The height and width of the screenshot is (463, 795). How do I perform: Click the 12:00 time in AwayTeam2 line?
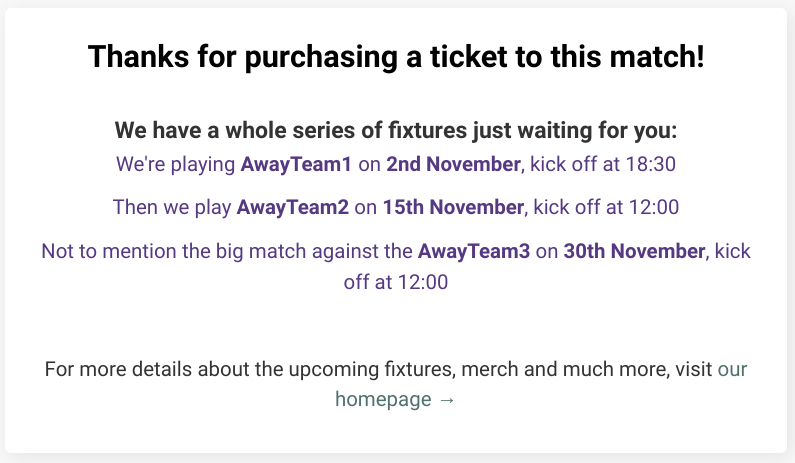(x=654, y=207)
